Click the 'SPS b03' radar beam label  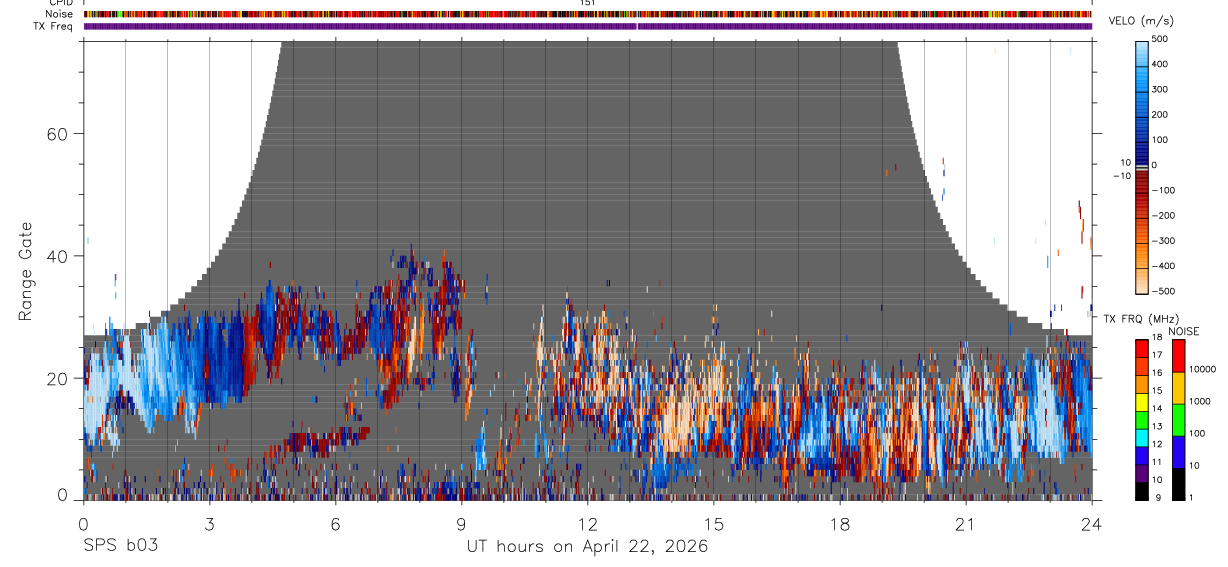120,546
